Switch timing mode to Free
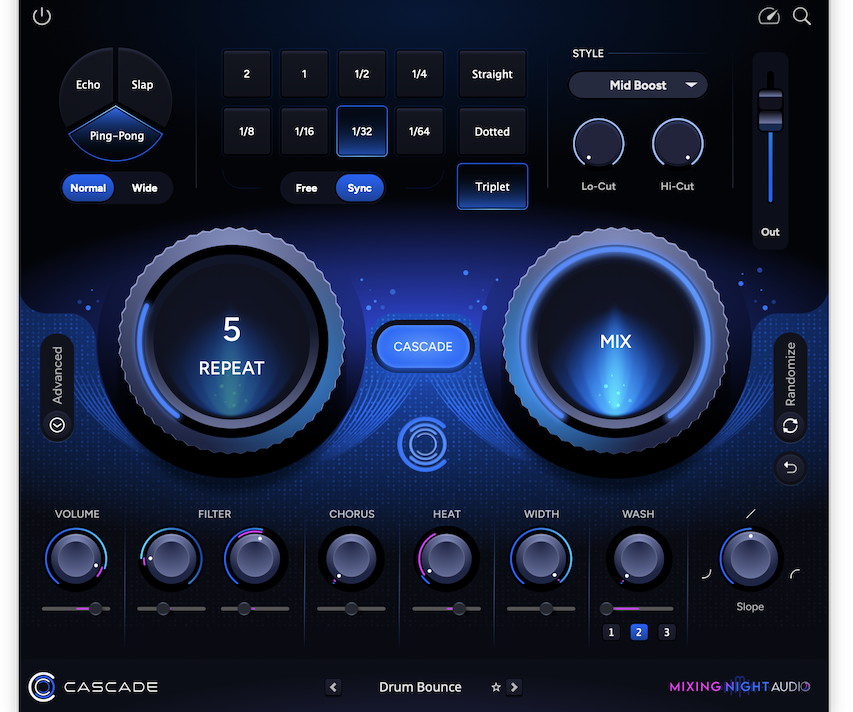Viewport: 853px width, 712px height. coord(306,188)
